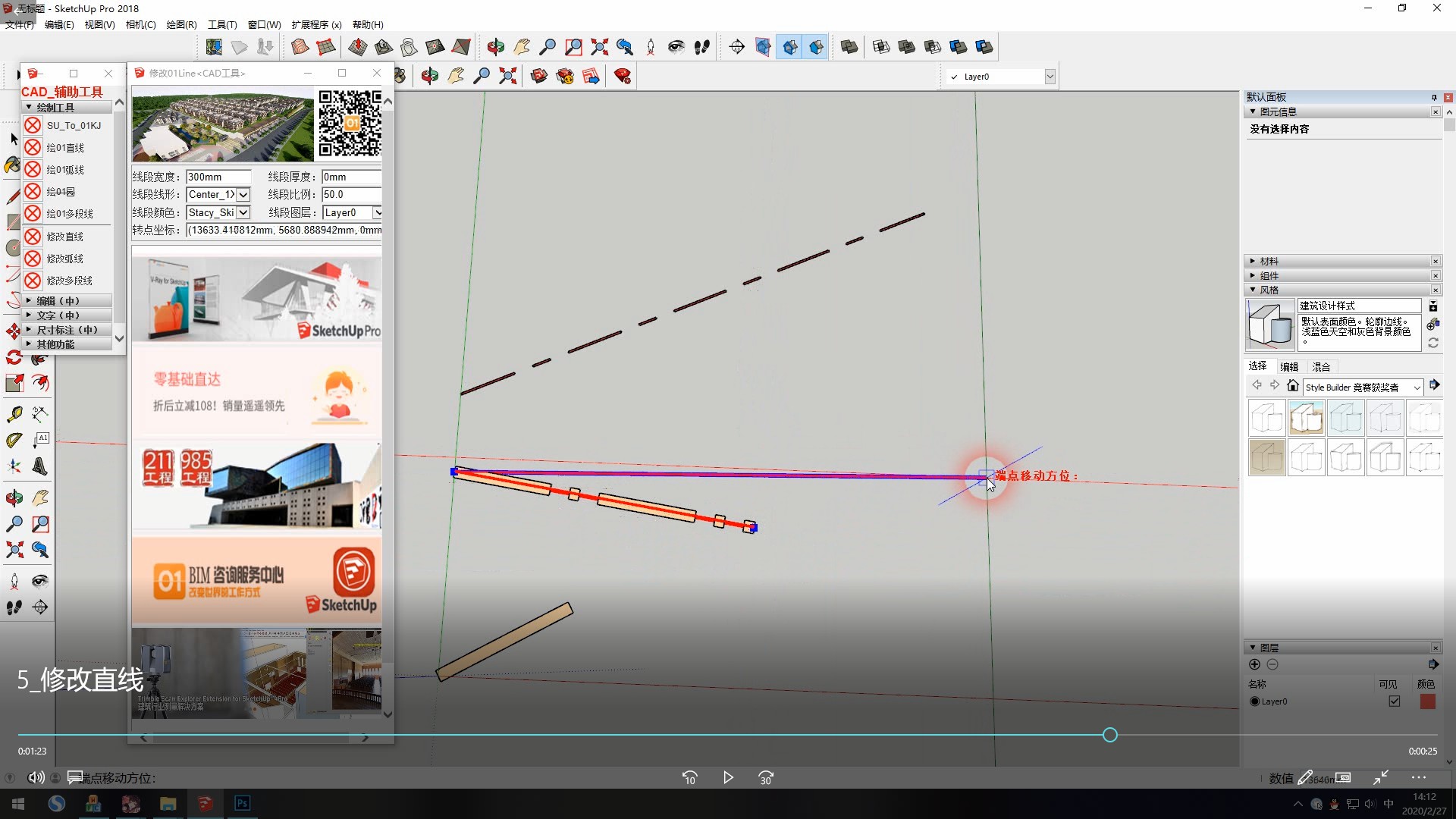Screen dimensions: 1456x819
Task: Open the Extension Manager ruby icon
Action: coord(623,76)
